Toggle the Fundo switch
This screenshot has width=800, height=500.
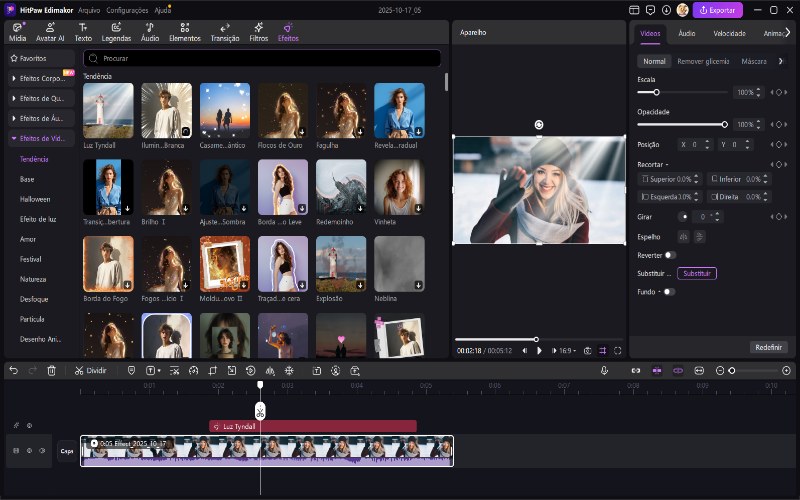point(669,292)
